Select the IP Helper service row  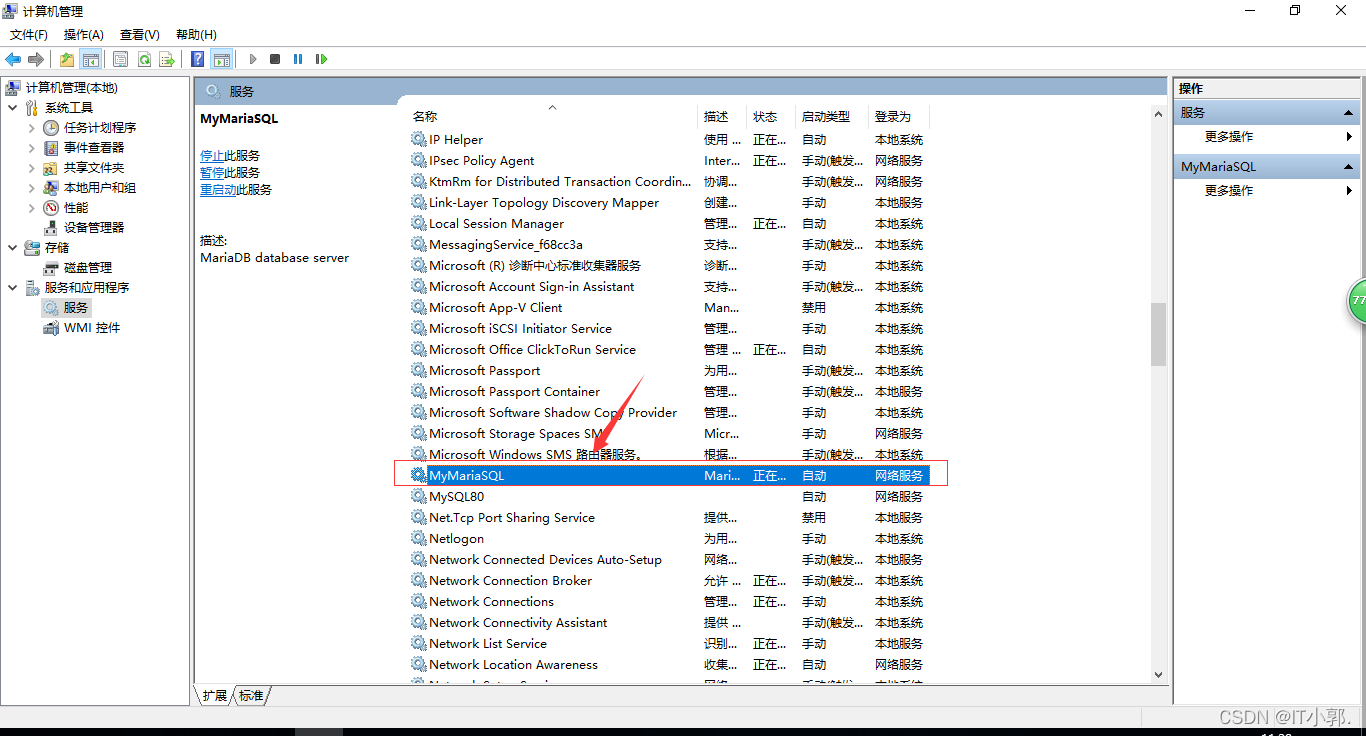(670, 140)
